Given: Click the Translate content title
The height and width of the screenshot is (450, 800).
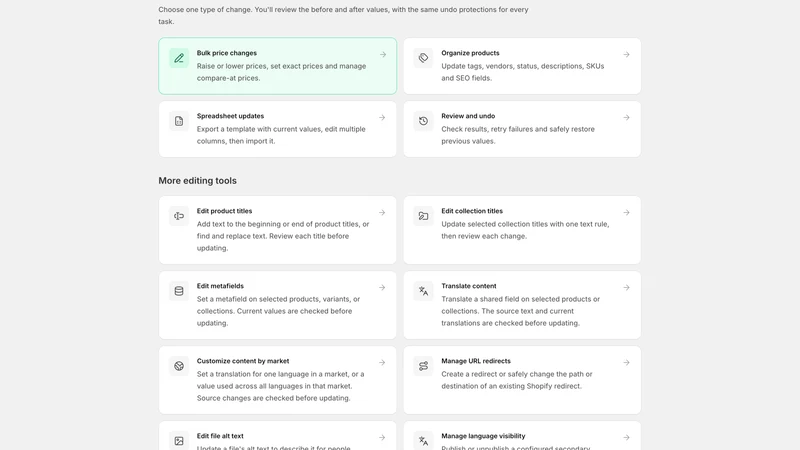Looking at the screenshot, I should click(468, 286).
